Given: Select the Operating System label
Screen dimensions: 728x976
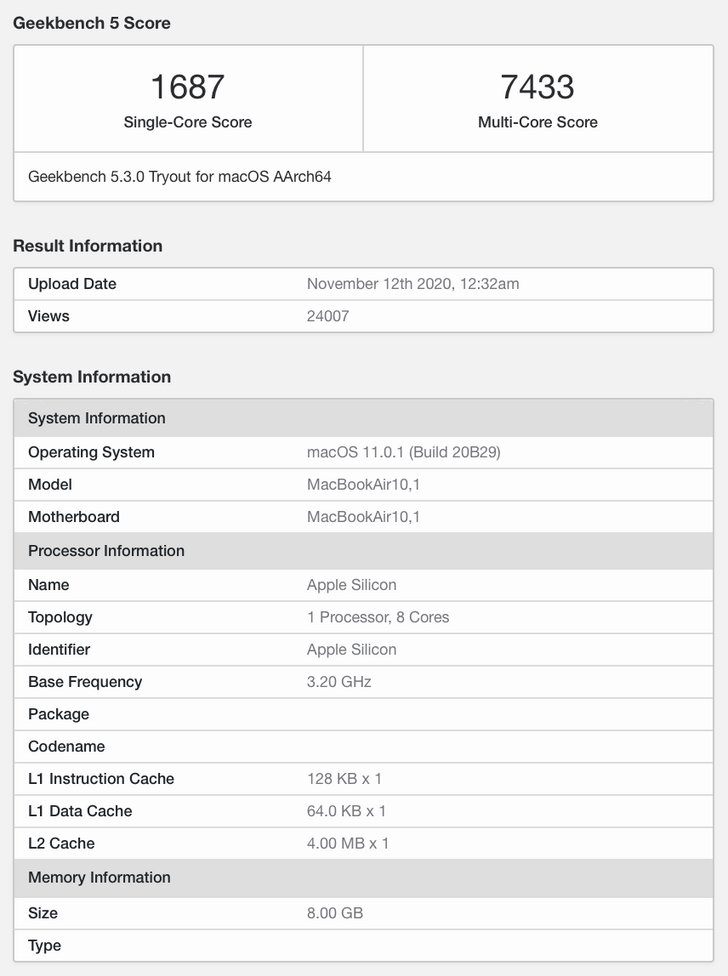Looking at the screenshot, I should click(91, 453).
